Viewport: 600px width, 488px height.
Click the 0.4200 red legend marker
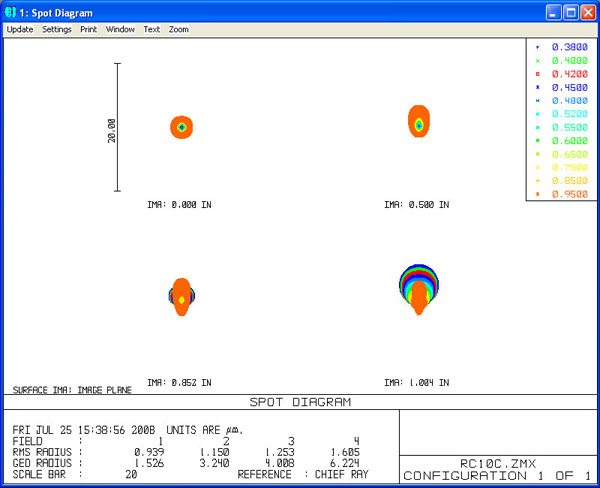pyautogui.click(x=538, y=74)
